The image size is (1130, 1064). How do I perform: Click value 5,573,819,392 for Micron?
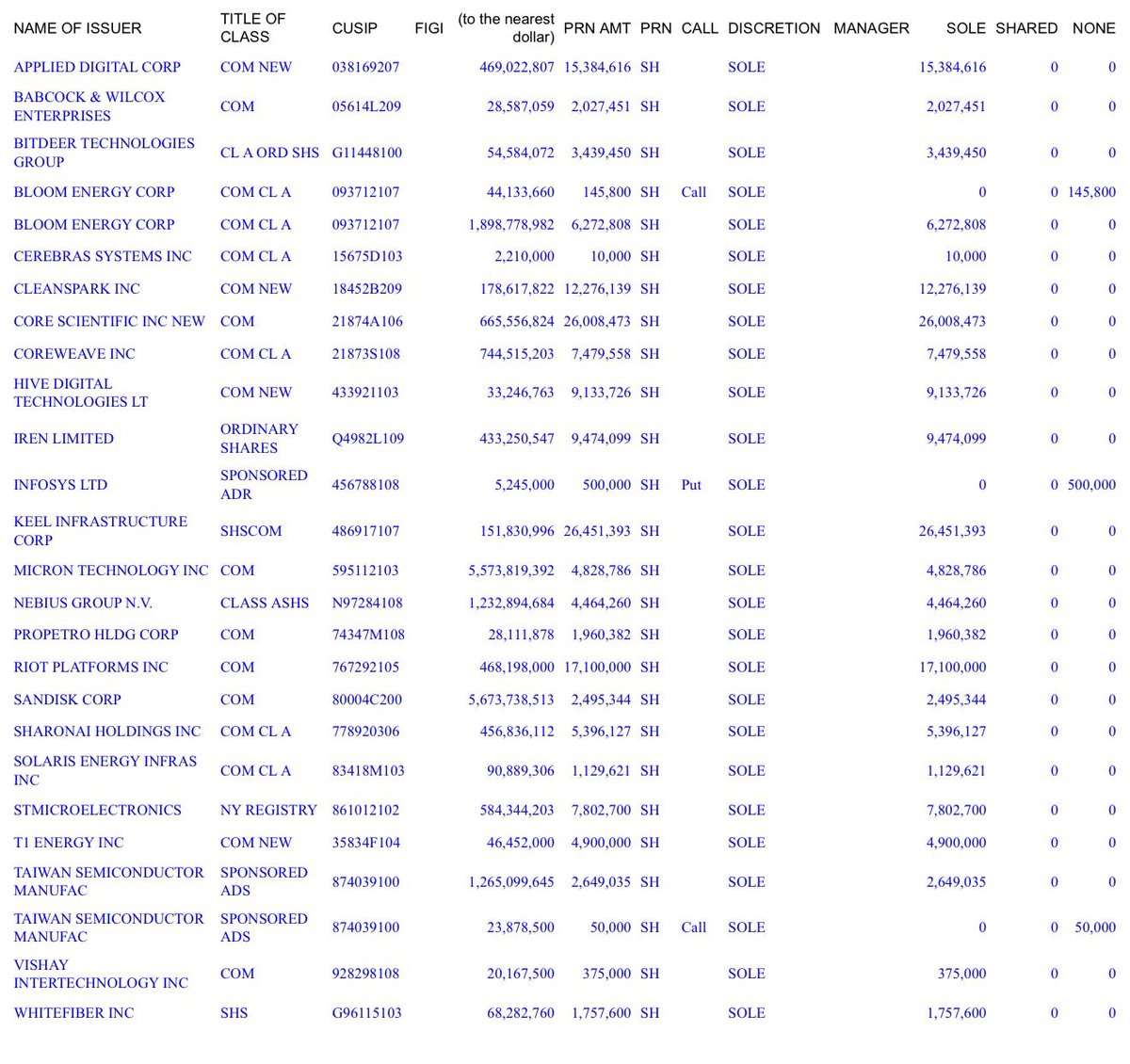click(x=511, y=571)
